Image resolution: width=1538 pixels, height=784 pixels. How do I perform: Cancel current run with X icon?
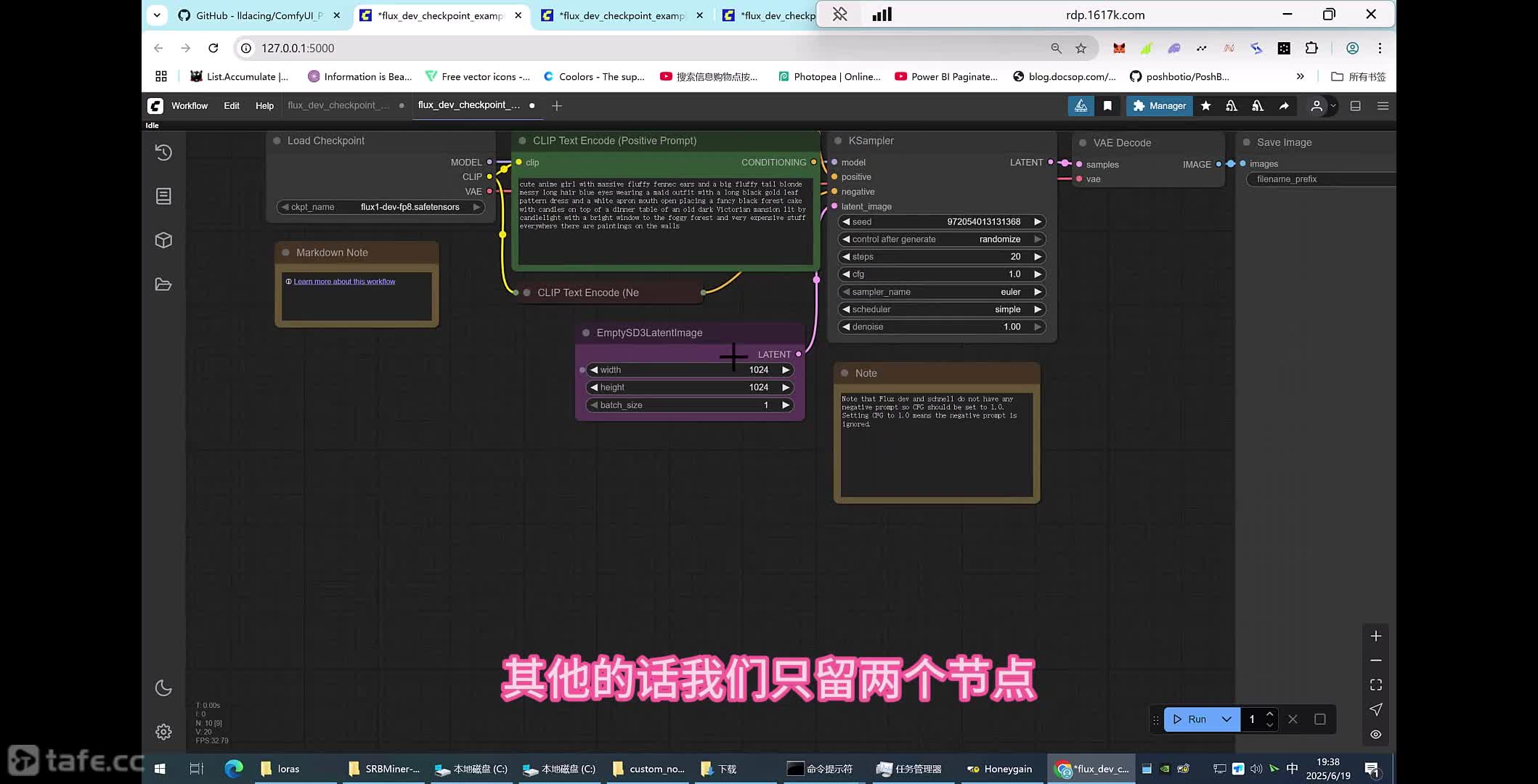[1293, 719]
